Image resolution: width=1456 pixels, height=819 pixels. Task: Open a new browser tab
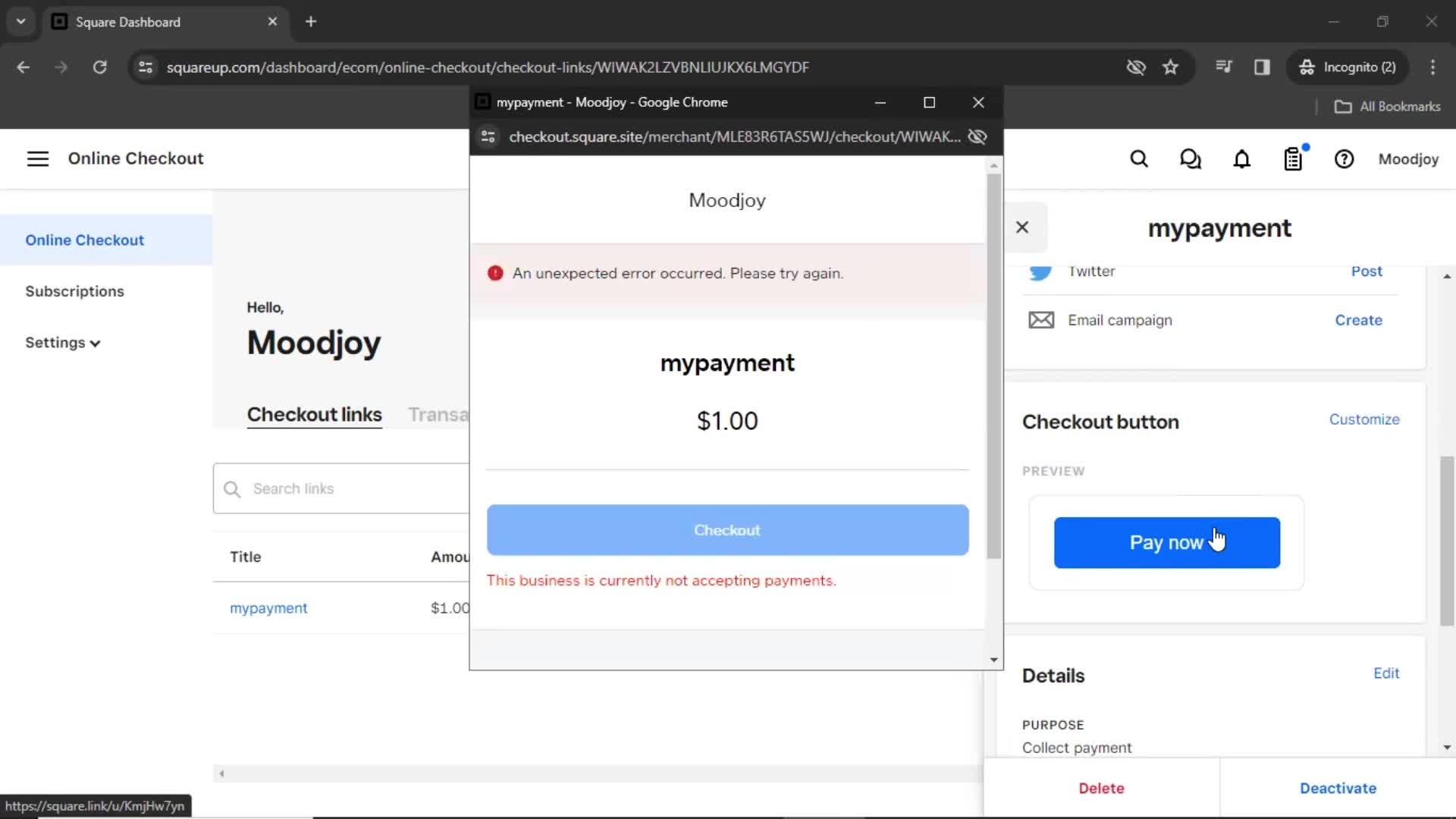(311, 22)
